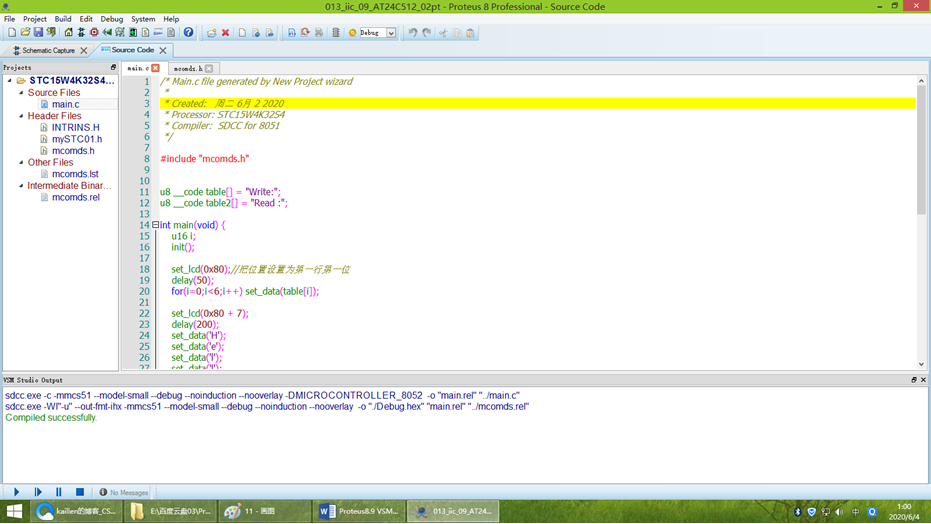Open the Debug build configuration dropdown
The image size is (931, 524).
coord(391,33)
